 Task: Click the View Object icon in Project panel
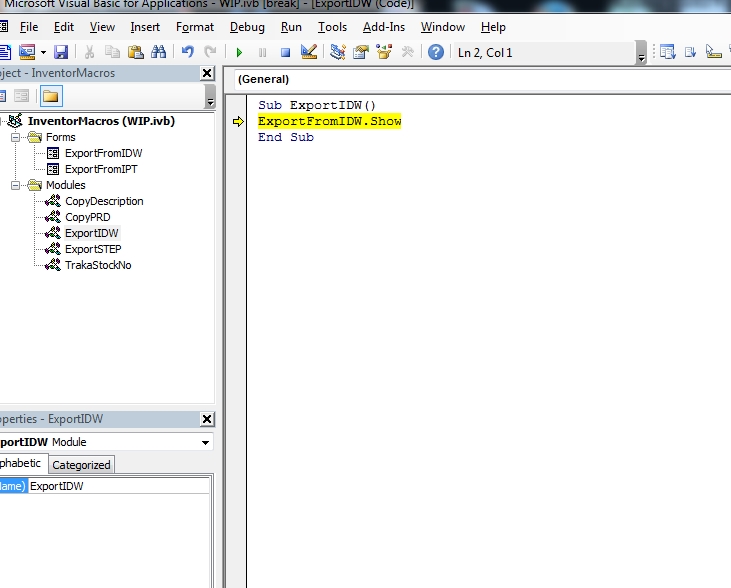pos(21,97)
